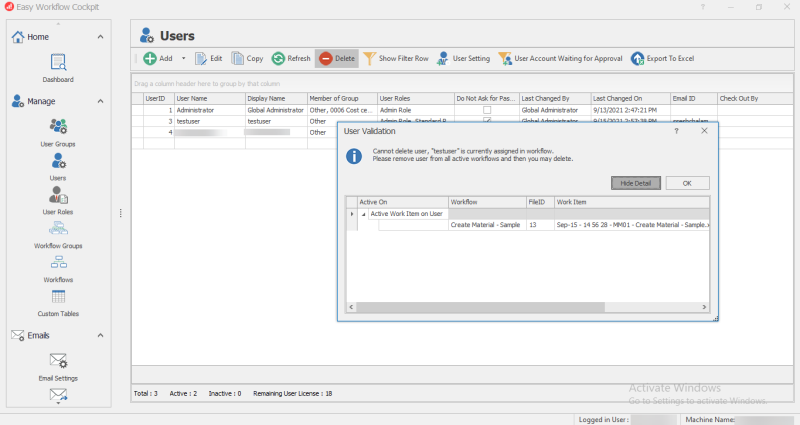This screenshot has width=800, height=425.
Task: Open the Add button dropdown arrow
Action: 183,59
